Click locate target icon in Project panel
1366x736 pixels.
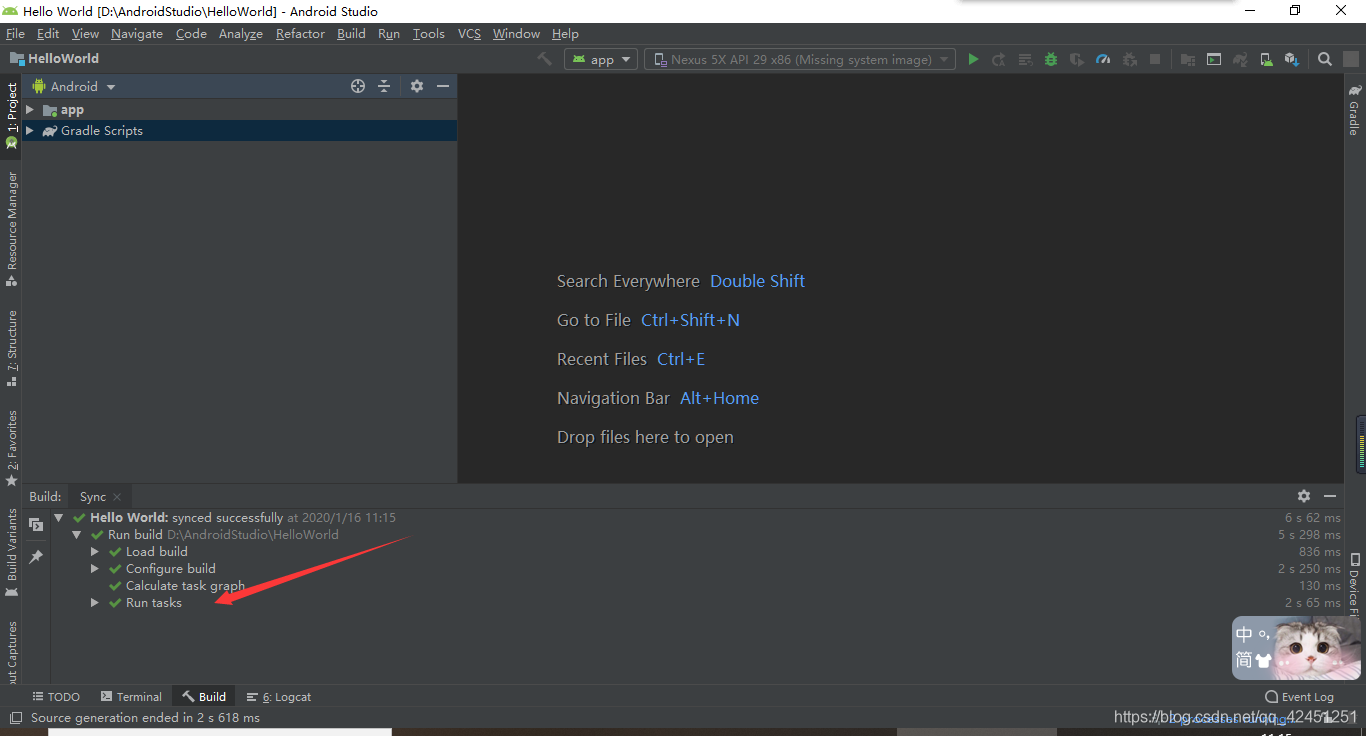point(358,86)
